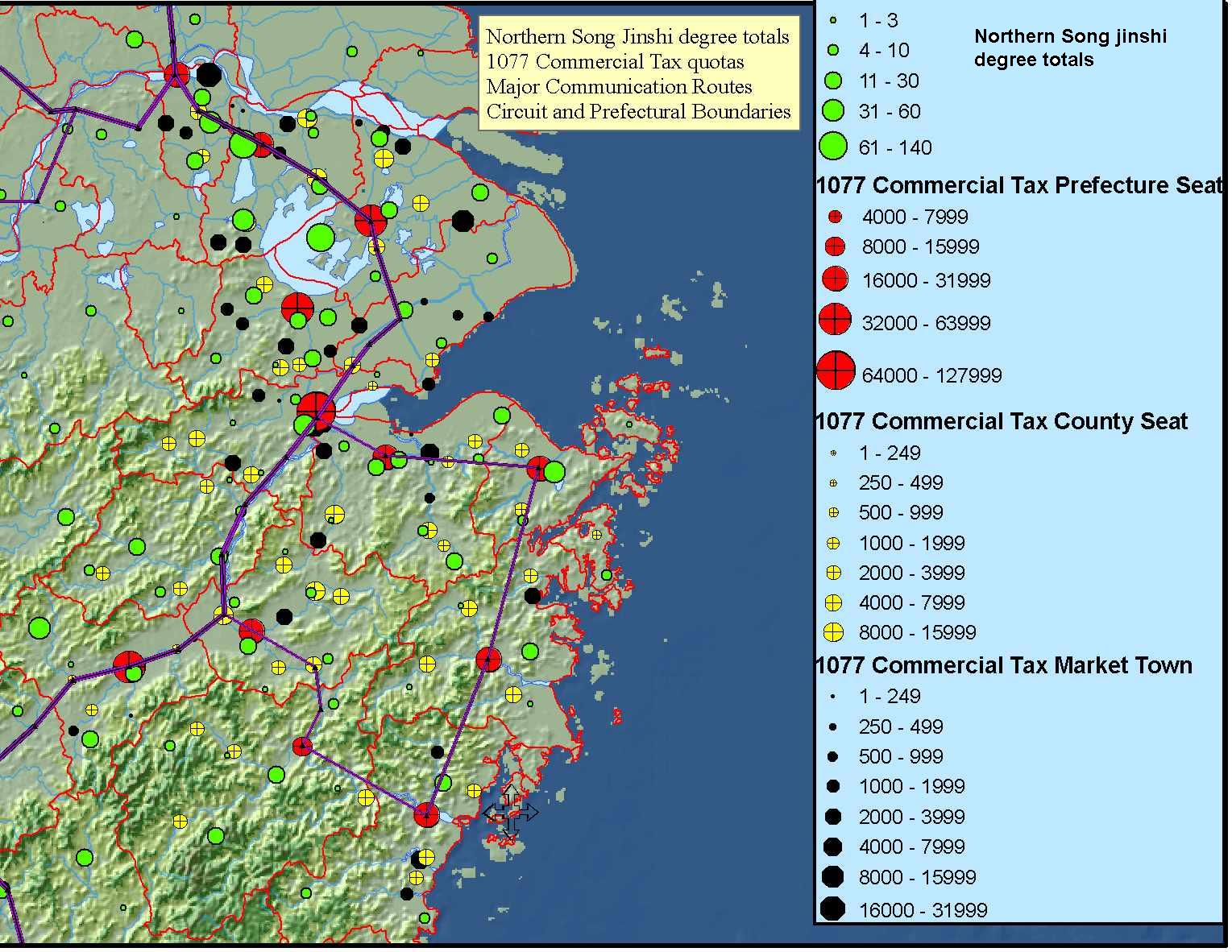Click the Market Town 1000 - 1999 black symbol
1232x952 pixels.
tap(832, 787)
